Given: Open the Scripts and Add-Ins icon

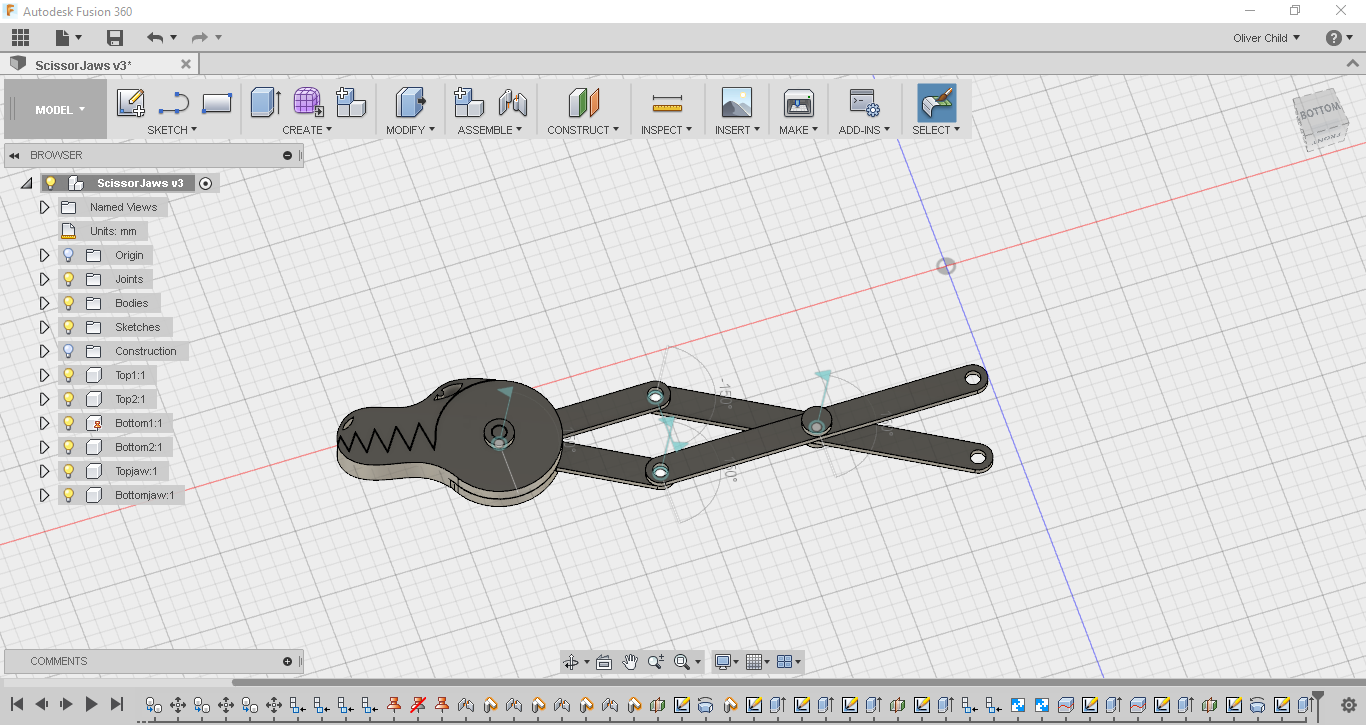Looking at the screenshot, I should click(x=863, y=103).
